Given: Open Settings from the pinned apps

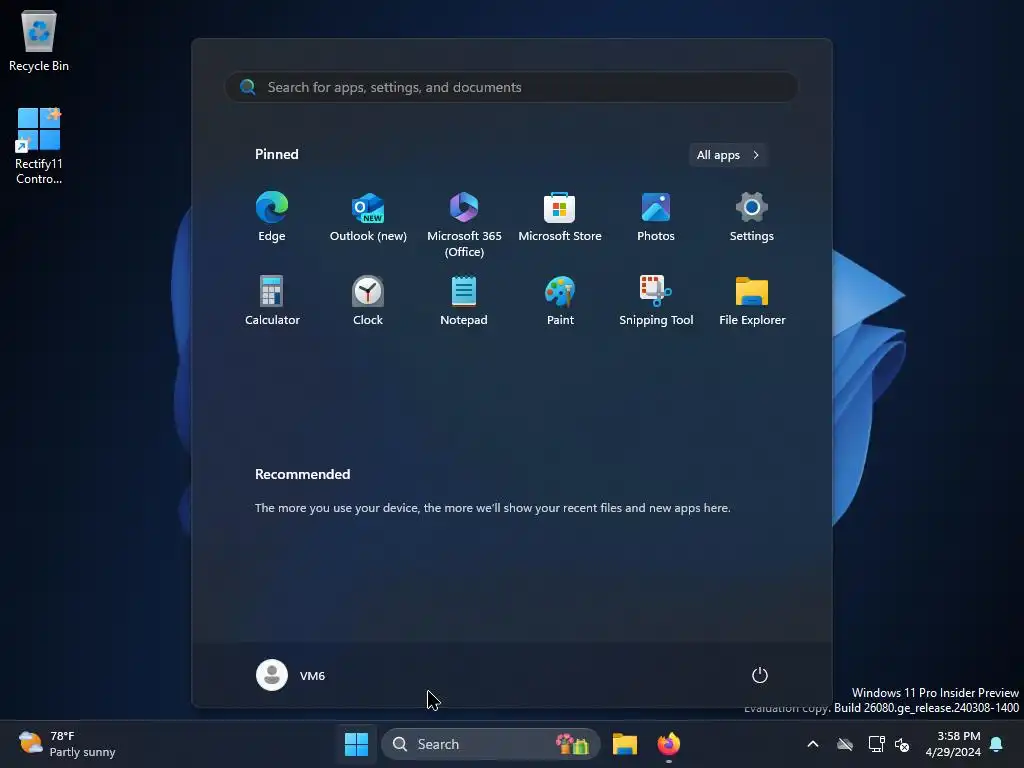Looking at the screenshot, I should pos(752,217).
